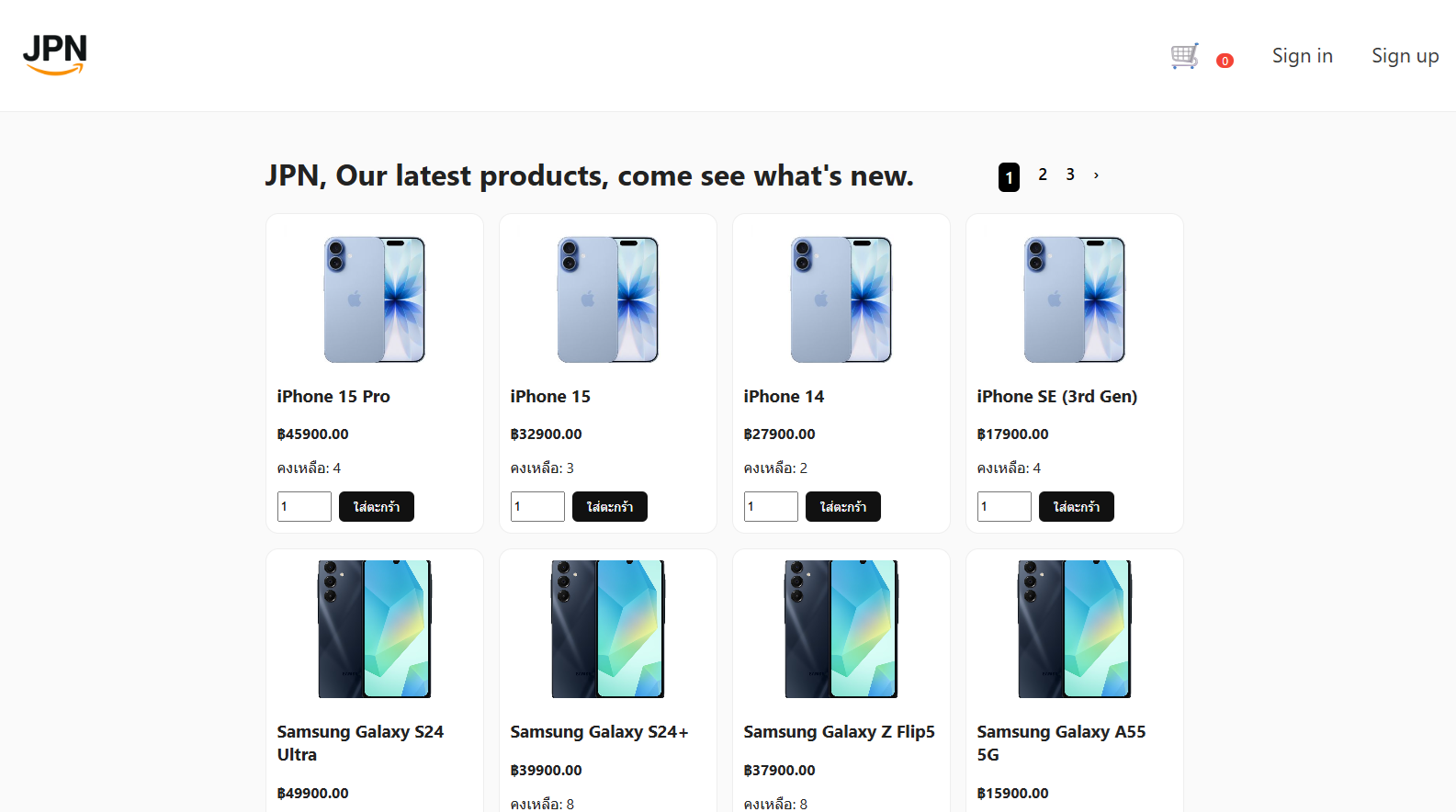The height and width of the screenshot is (812, 1456).
Task: Add iPhone SE (3rd Gen) to cart
Action: point(1077,507)
